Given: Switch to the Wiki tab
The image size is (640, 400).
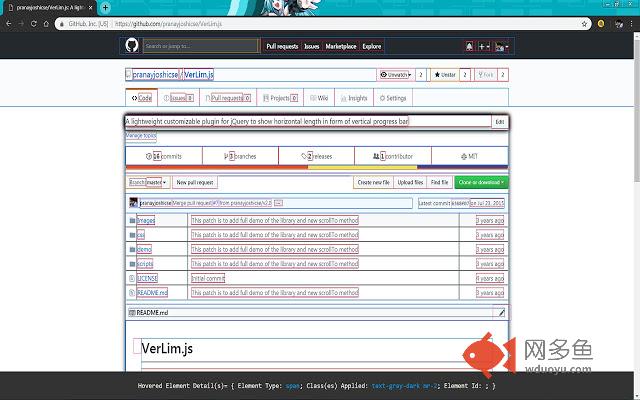Looking at the screenshot, I should coord(319,98).
